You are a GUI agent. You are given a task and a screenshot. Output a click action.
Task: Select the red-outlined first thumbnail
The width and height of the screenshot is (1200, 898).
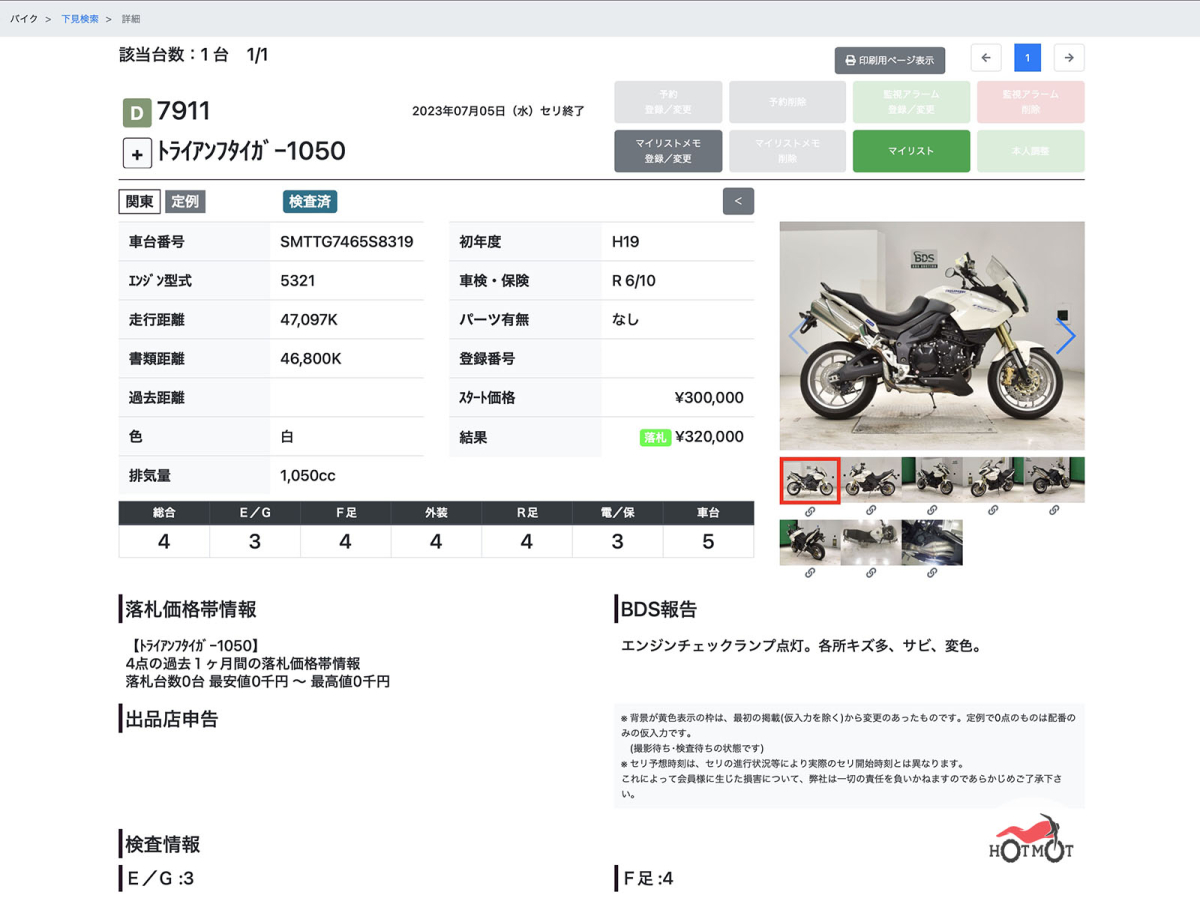(810, 480)
